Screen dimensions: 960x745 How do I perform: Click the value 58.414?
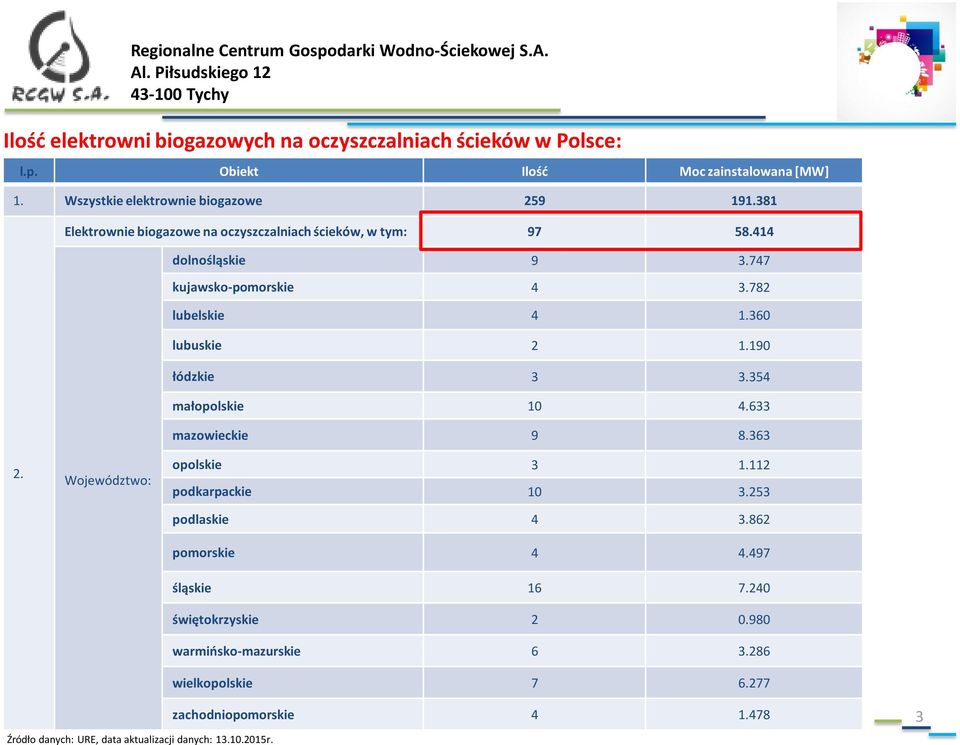[754, 232]
